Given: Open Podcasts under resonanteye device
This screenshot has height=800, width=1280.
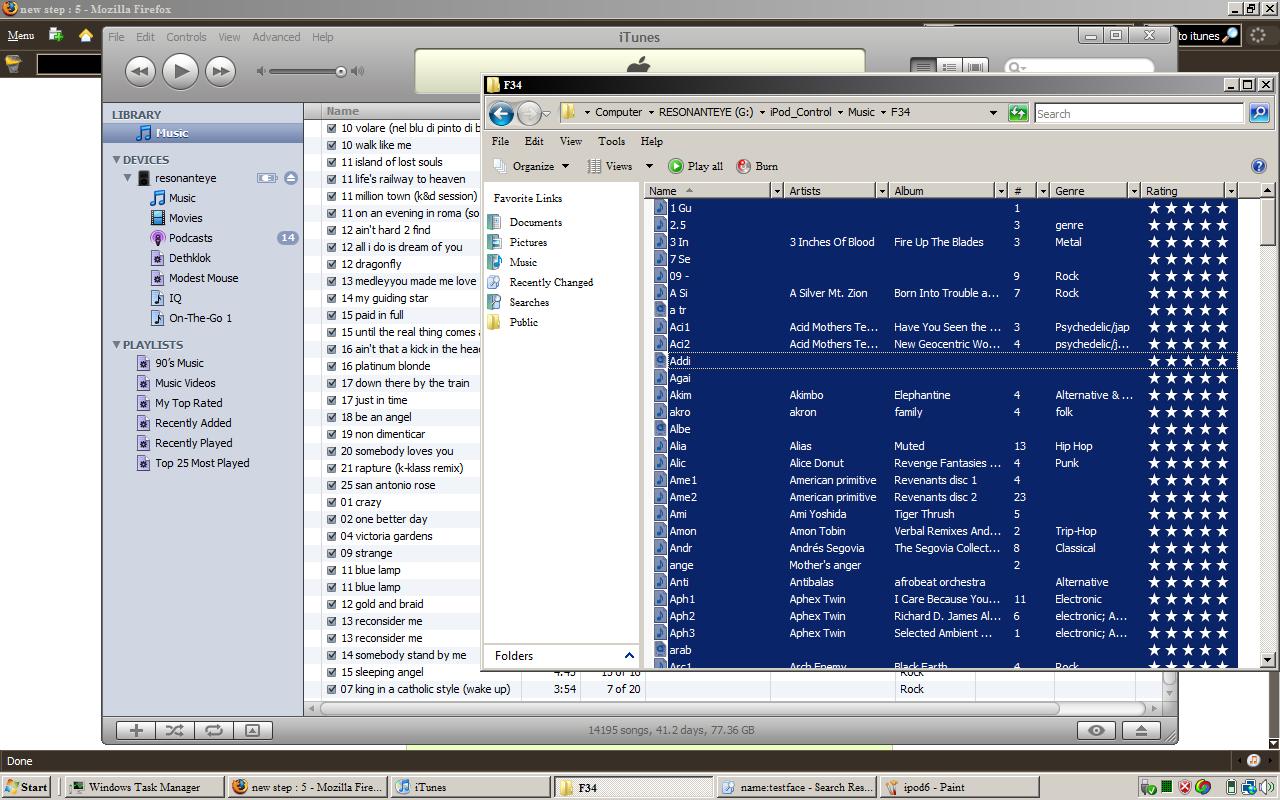Looking at the screenshot, I should point(190,238).
